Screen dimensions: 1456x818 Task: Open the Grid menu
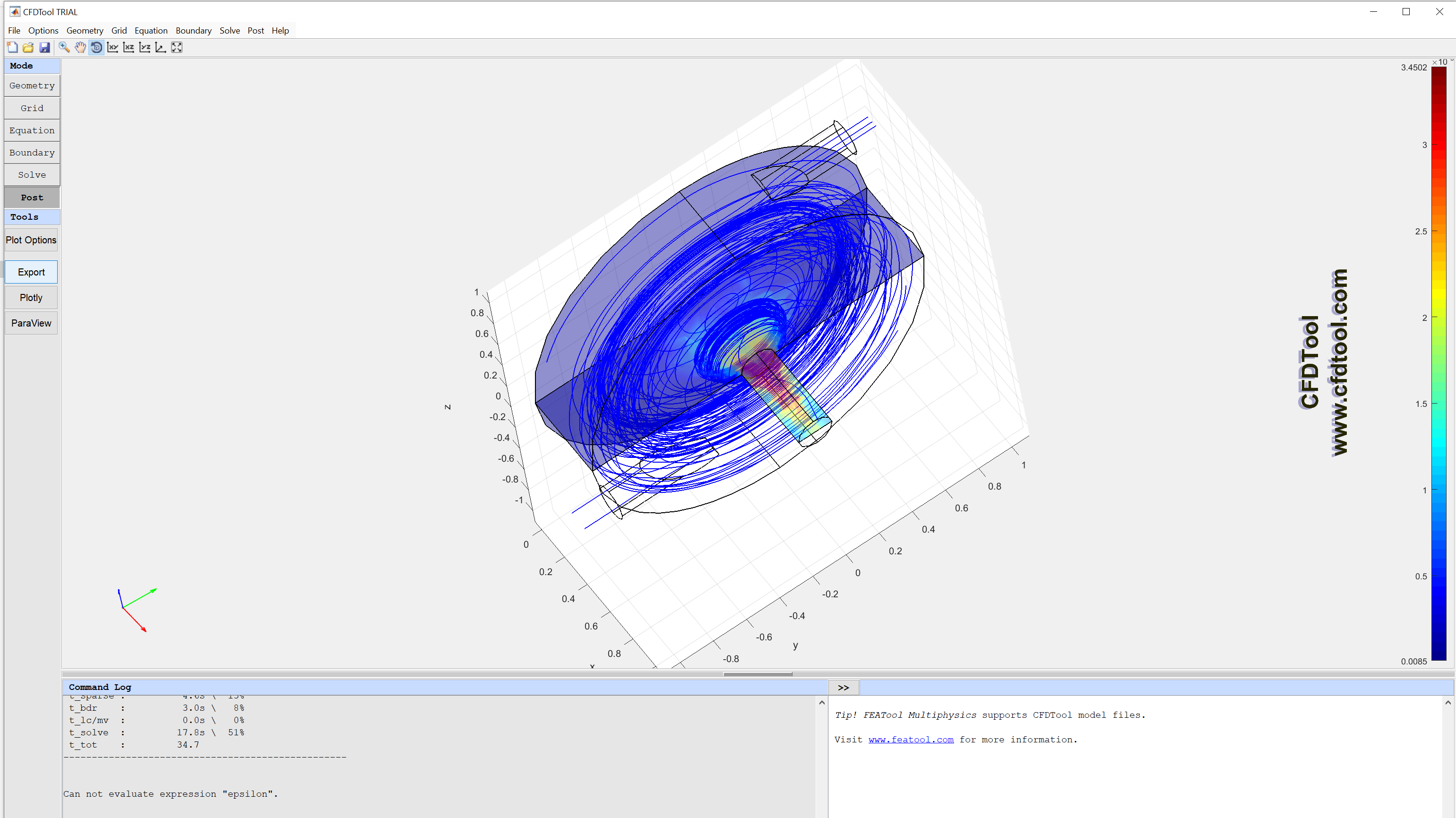coord(119,31)
